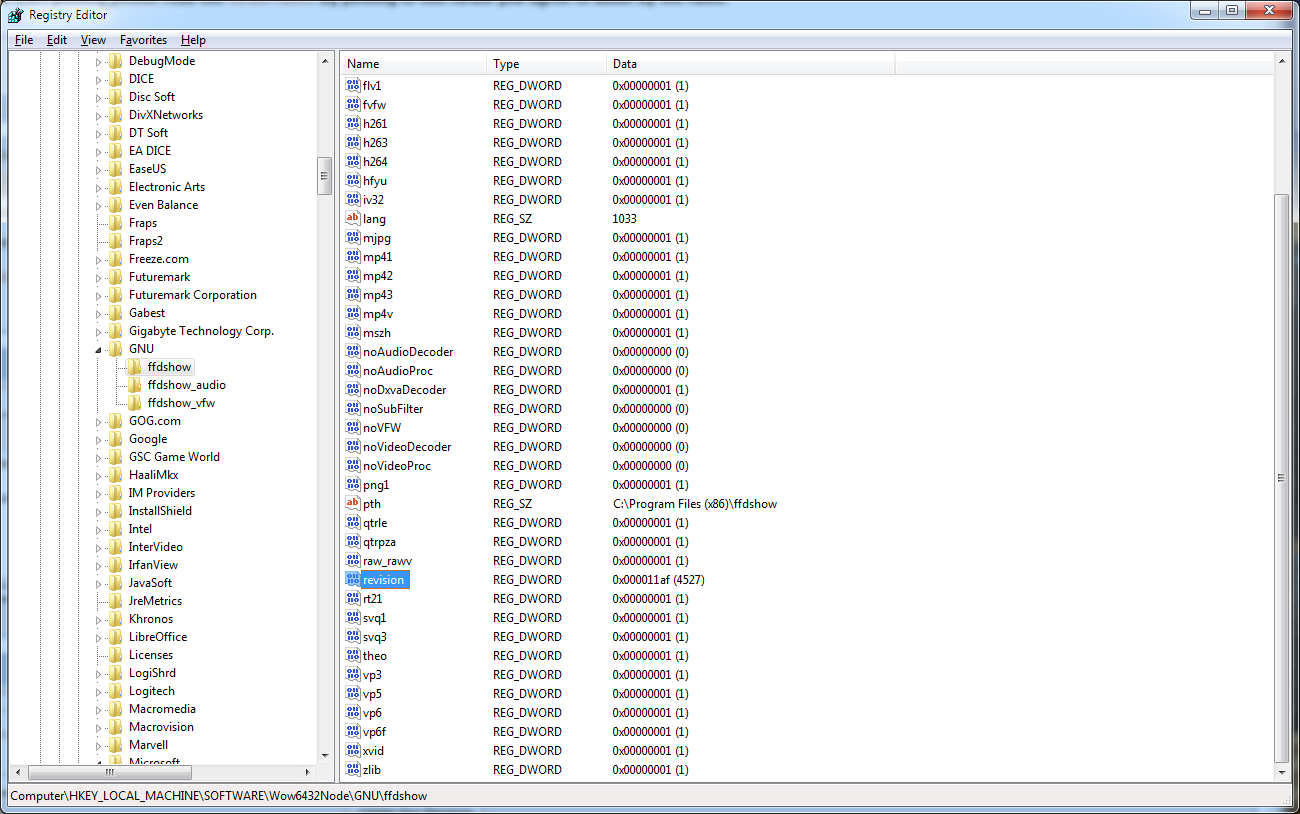Click the tree pane scroll-down arrow

tap(325, 756)
